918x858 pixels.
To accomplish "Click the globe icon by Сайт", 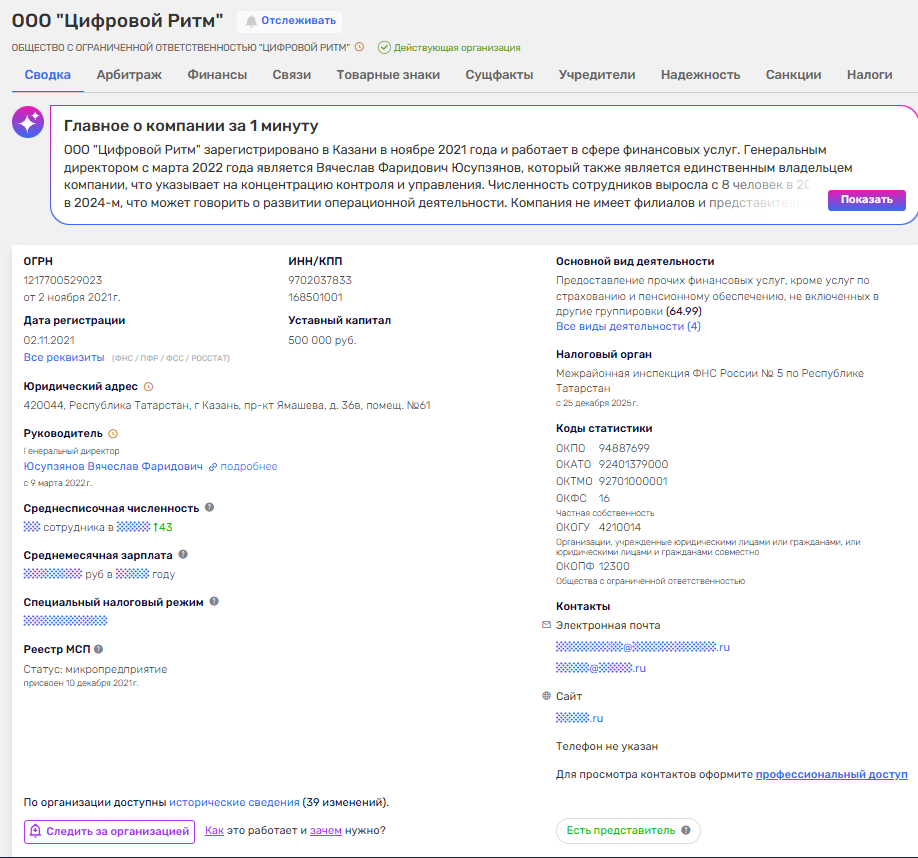I will point(546,696).
